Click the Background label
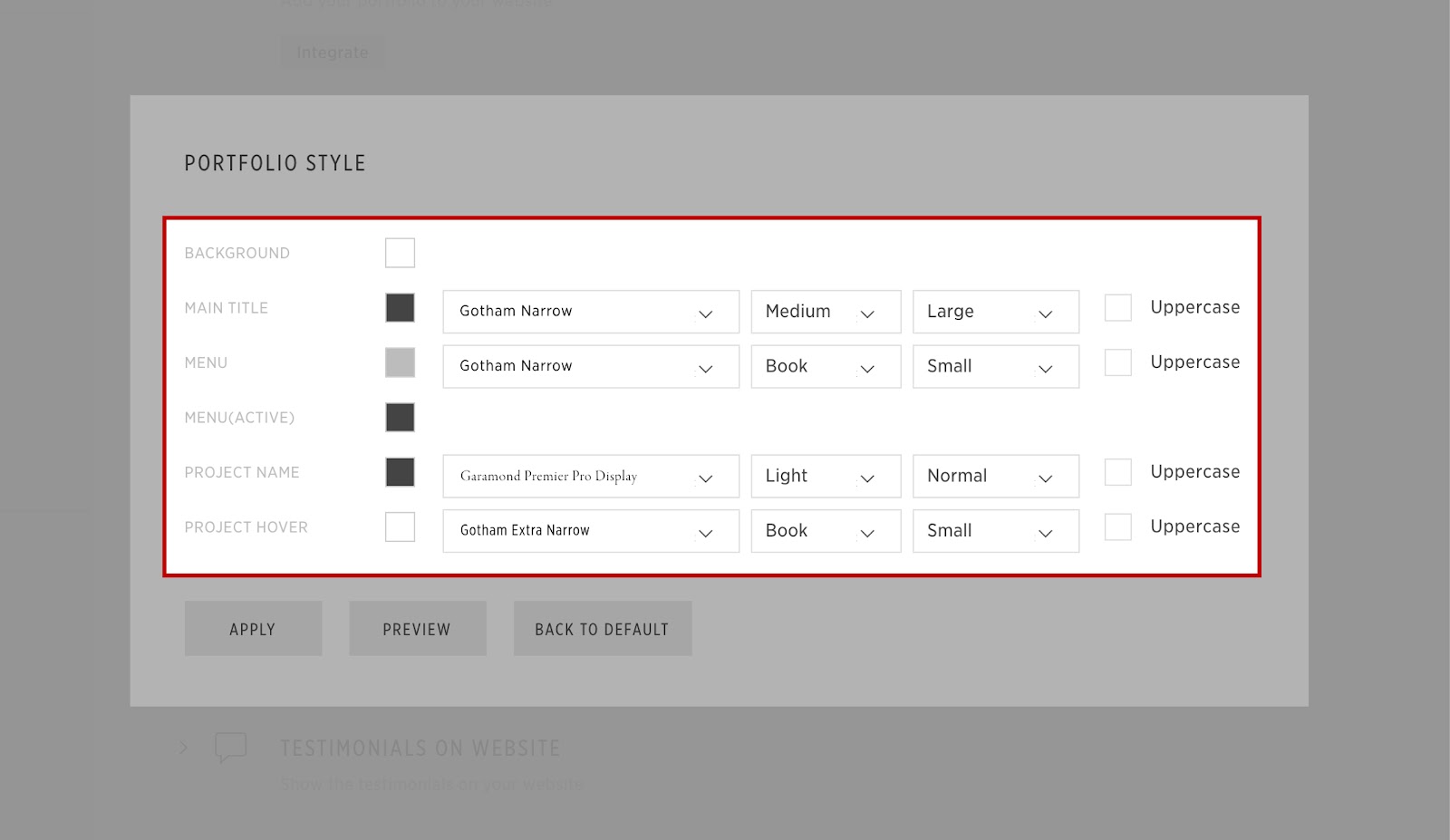The image size is (1450, 840). coord(237,254)
